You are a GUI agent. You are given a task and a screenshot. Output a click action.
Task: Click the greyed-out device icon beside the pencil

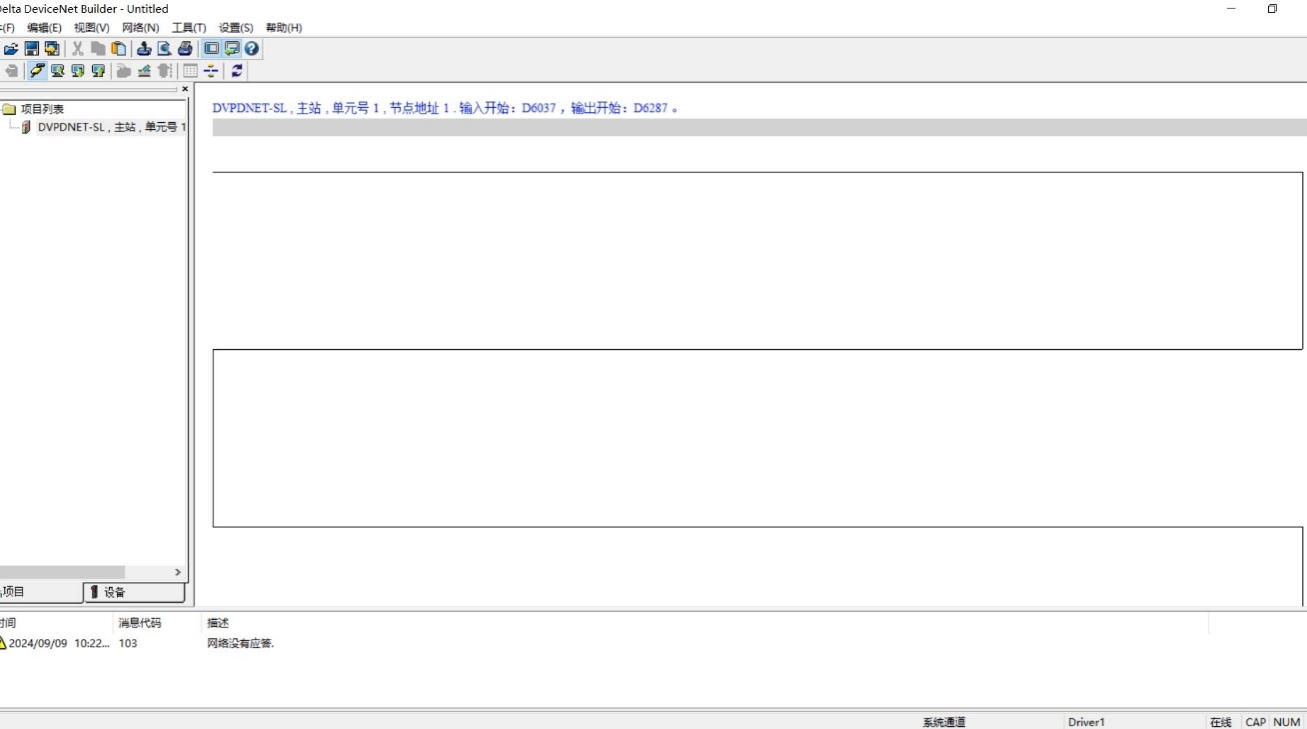164,70
